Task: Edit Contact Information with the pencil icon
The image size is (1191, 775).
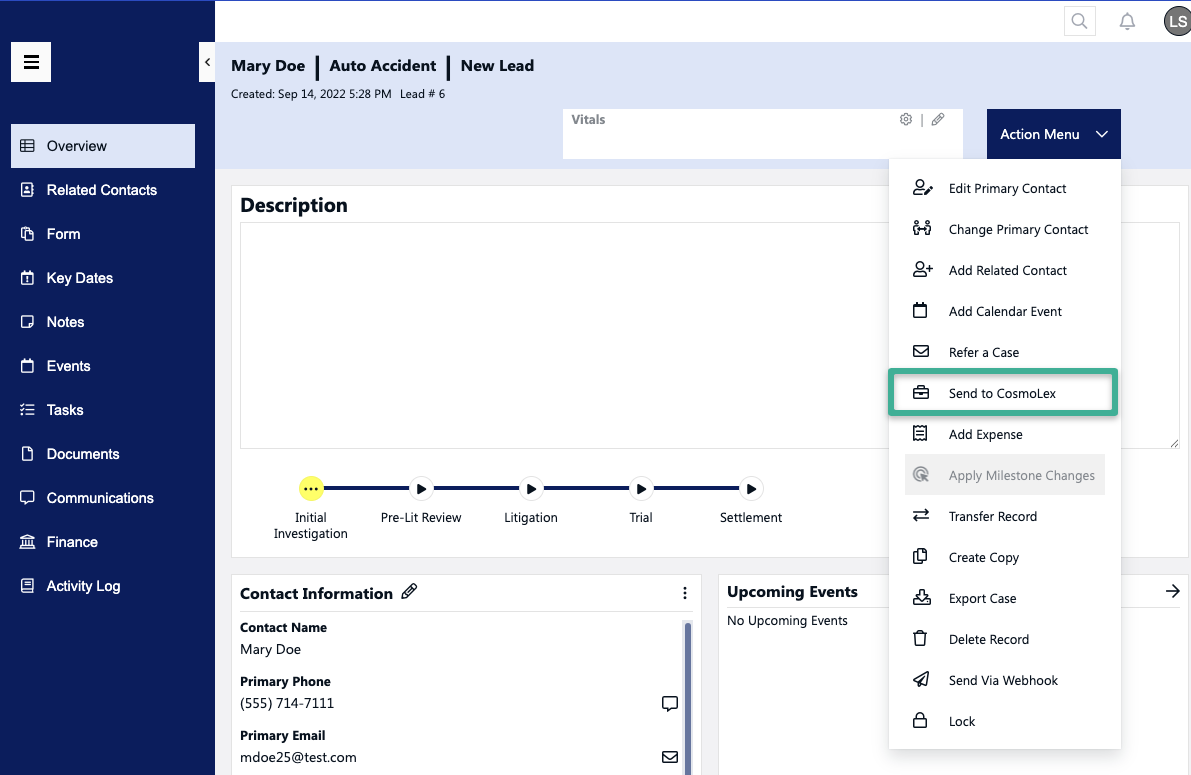Action: click(409, 591)
